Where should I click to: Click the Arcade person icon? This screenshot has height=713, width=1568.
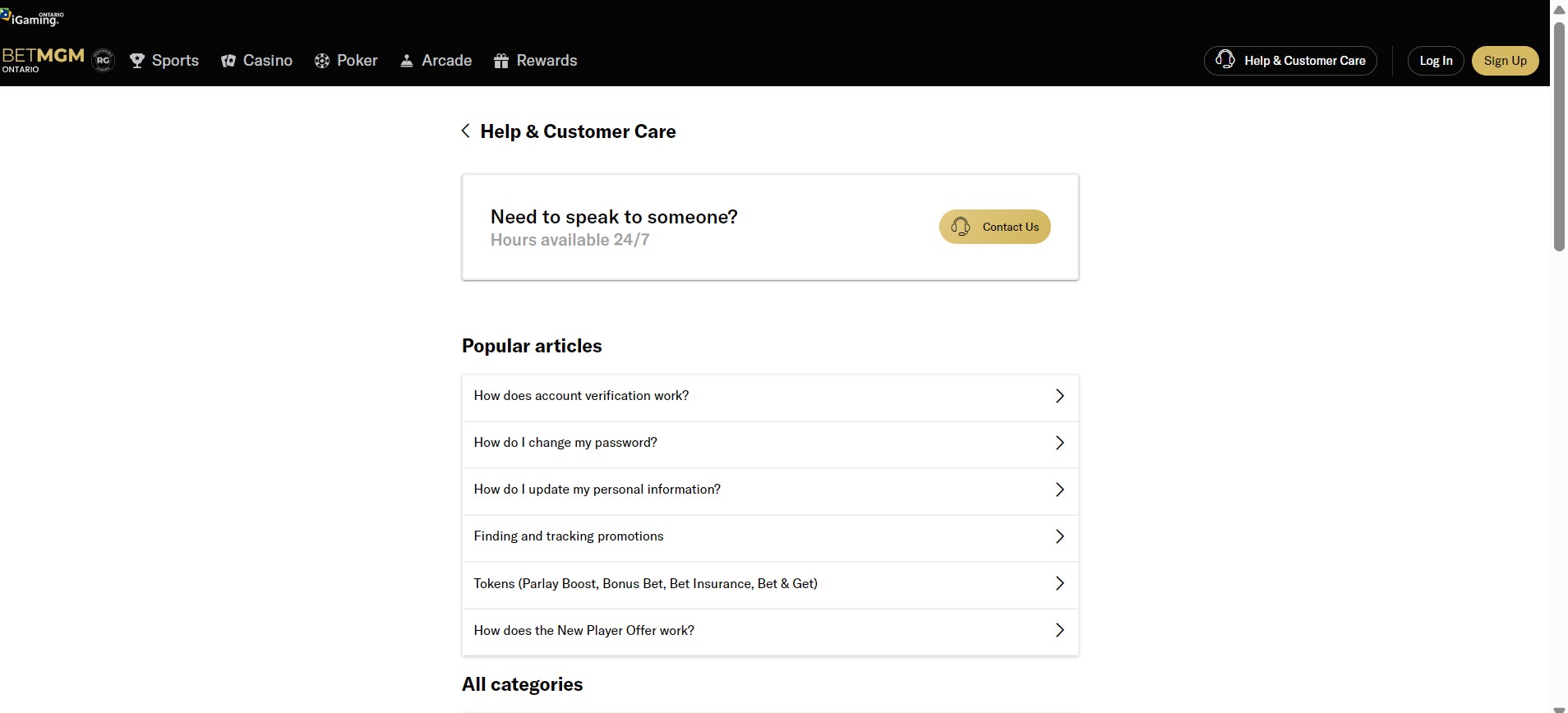pyautogui.click(x=408, y=60)
